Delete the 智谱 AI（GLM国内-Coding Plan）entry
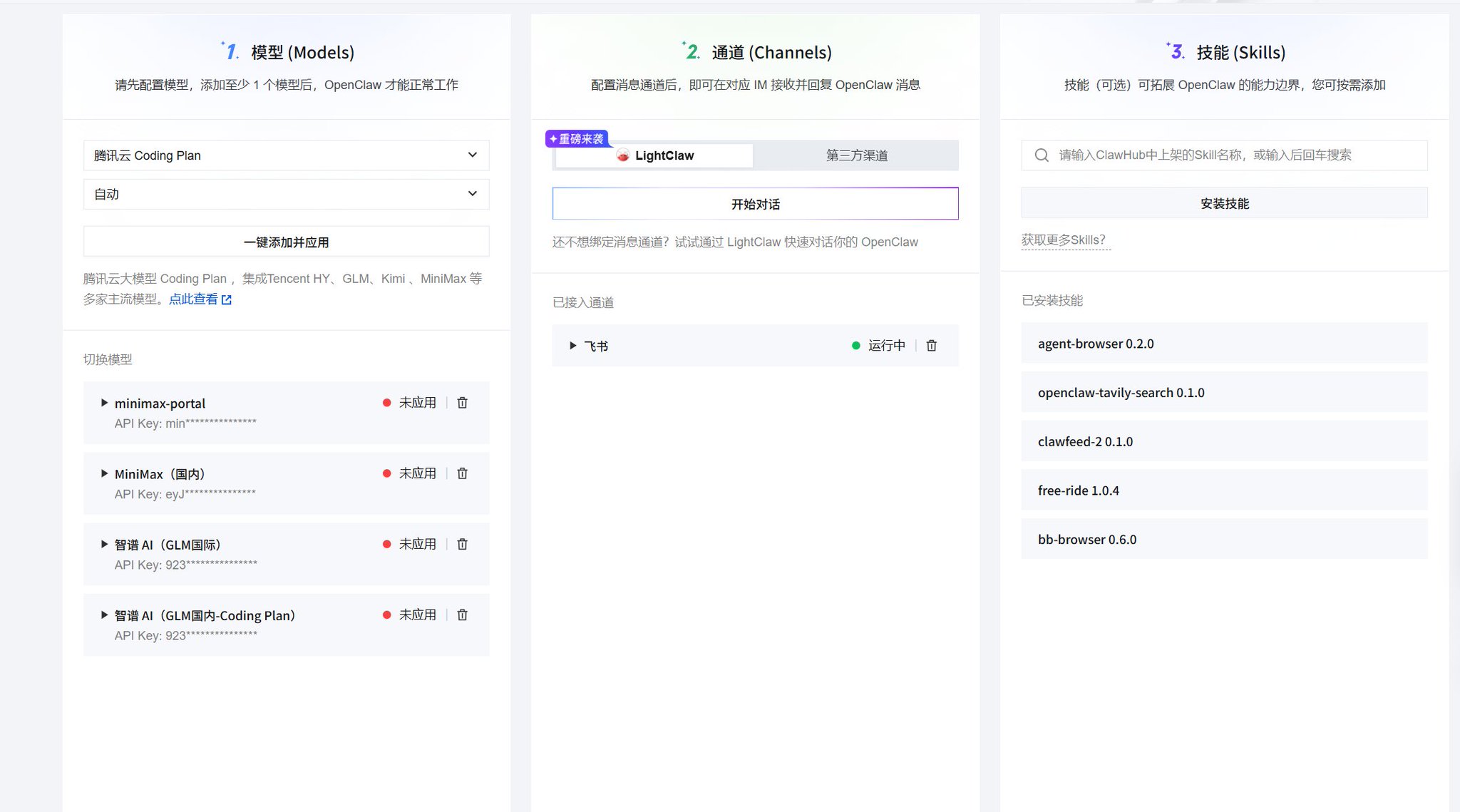This screenshot has height=812, width=1460. [x=462, y=615]
